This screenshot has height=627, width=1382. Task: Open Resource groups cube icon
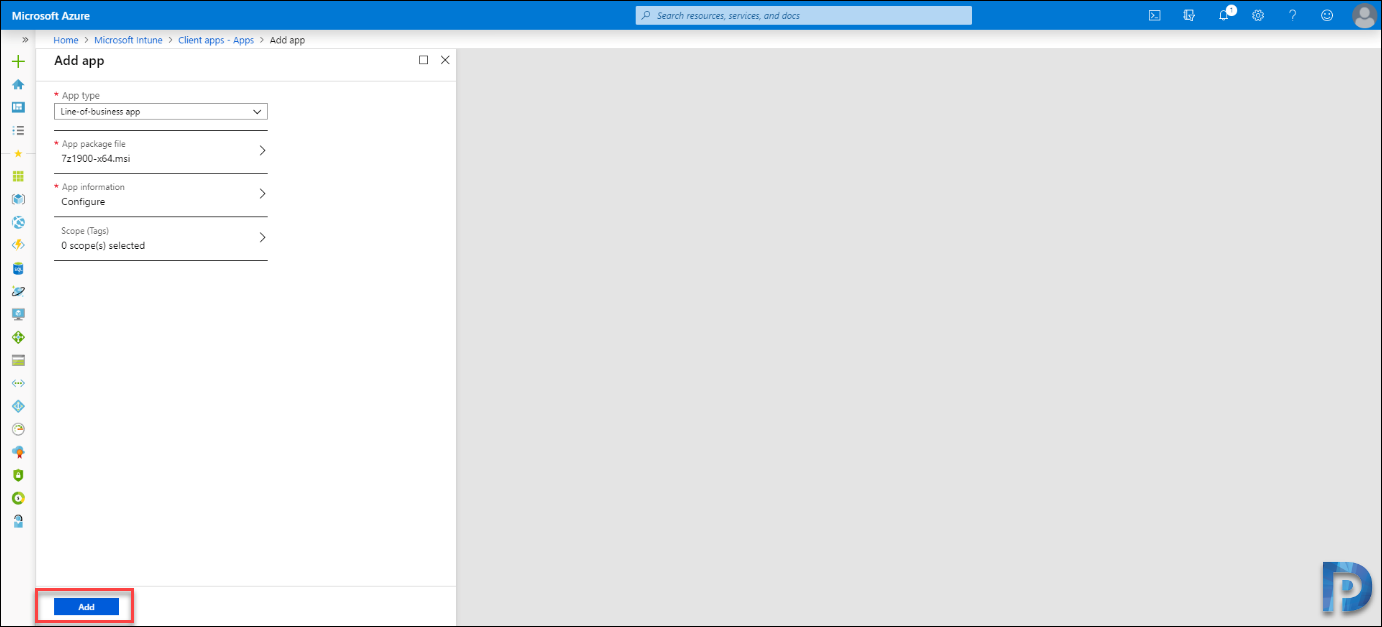pyautogui.click(x=18, y=199)
